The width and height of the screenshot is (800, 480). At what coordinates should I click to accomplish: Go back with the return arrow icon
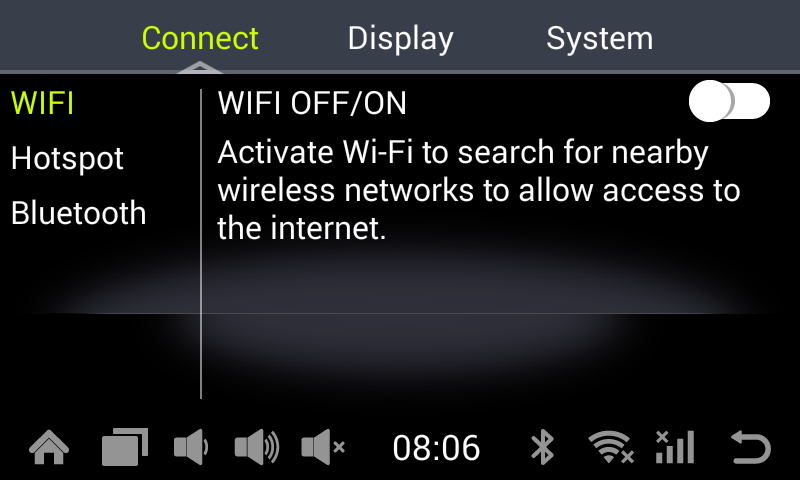tap(750, 447)
